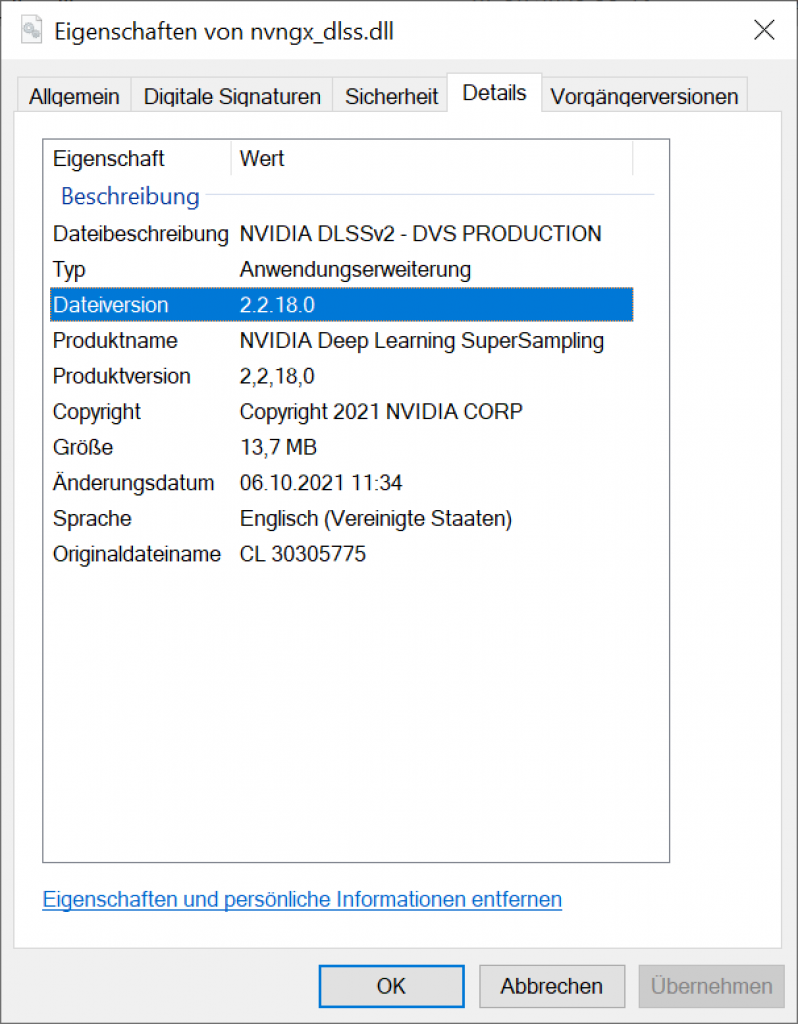Select the Copyright property label

97,412
